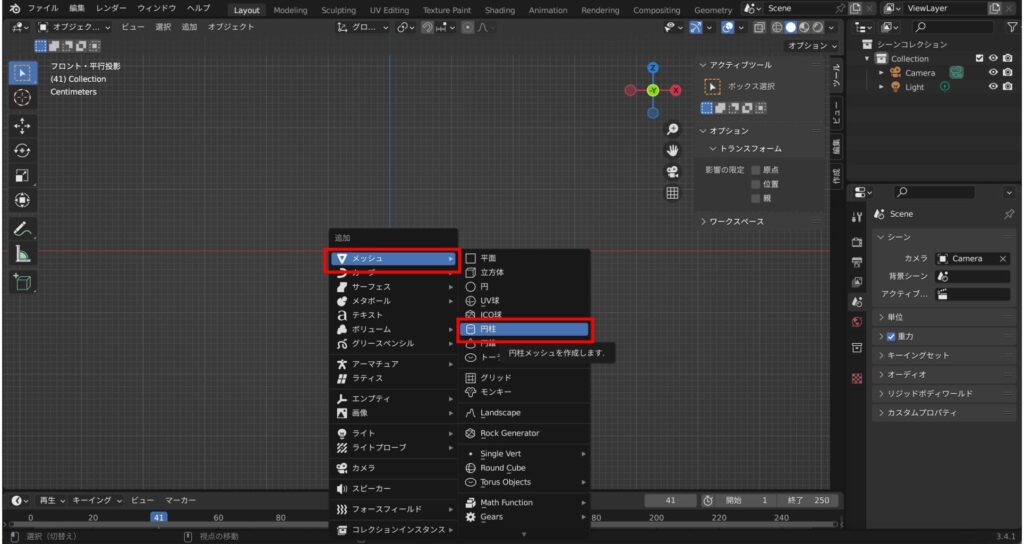Select the Measure tool icon
The image size is (1024, 544).
coord(23,254)
